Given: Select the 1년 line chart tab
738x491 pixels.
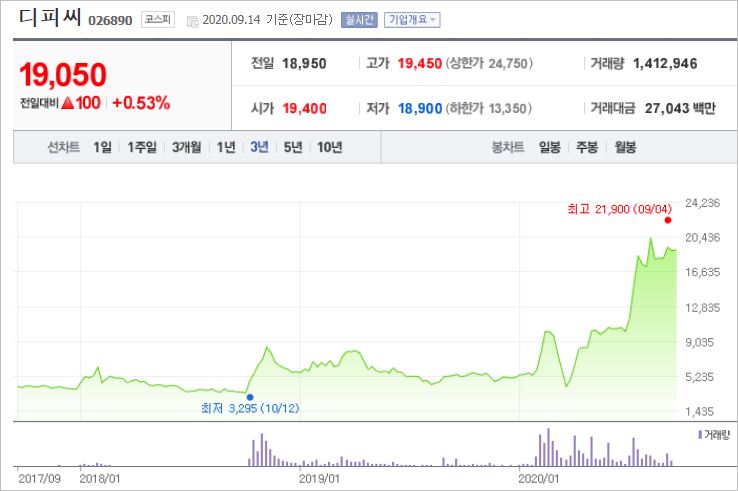Looking at the screenshot, I should click(x=226, y=147).
